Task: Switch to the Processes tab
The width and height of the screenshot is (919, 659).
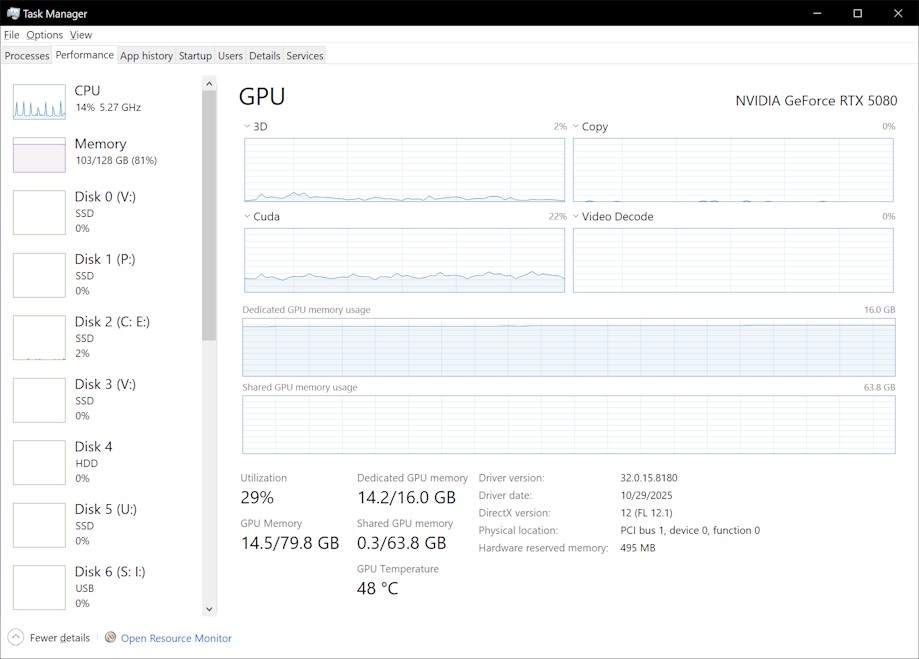Action: coord(27,56)
